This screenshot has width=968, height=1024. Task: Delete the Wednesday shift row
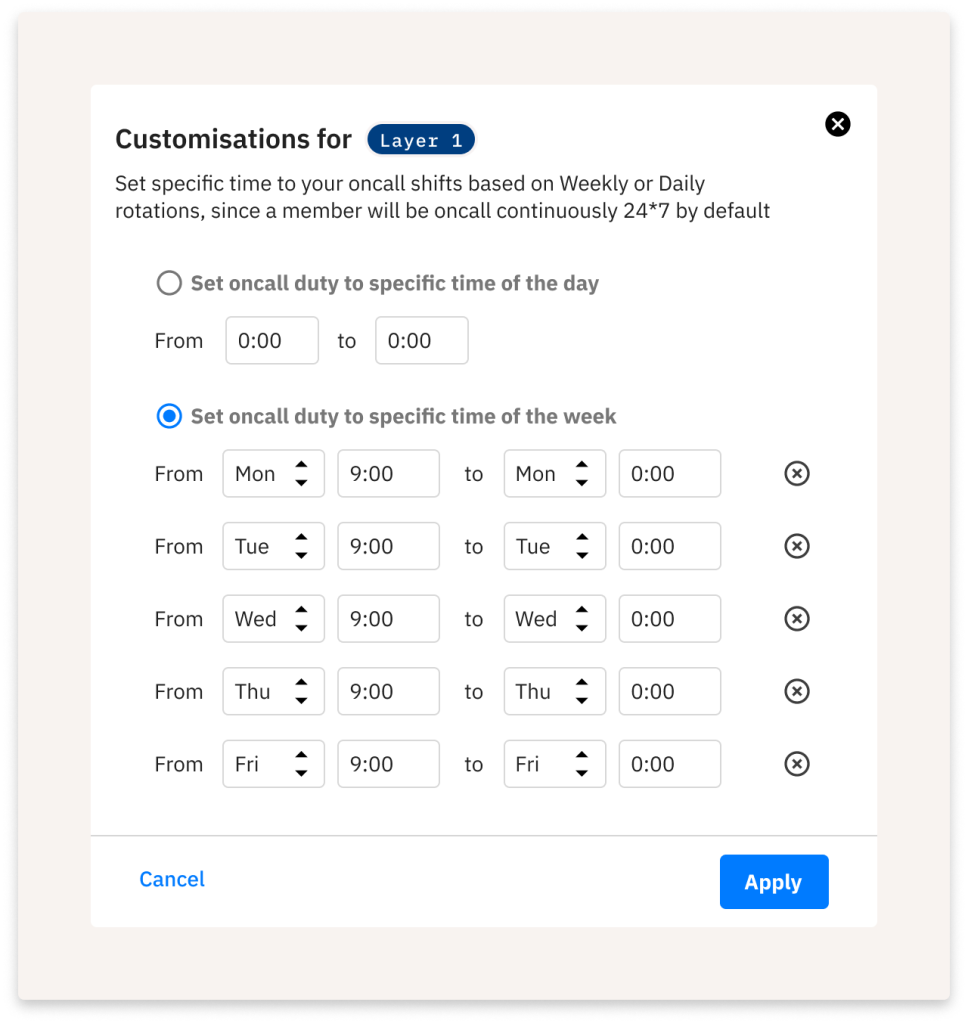pos(796,619)
